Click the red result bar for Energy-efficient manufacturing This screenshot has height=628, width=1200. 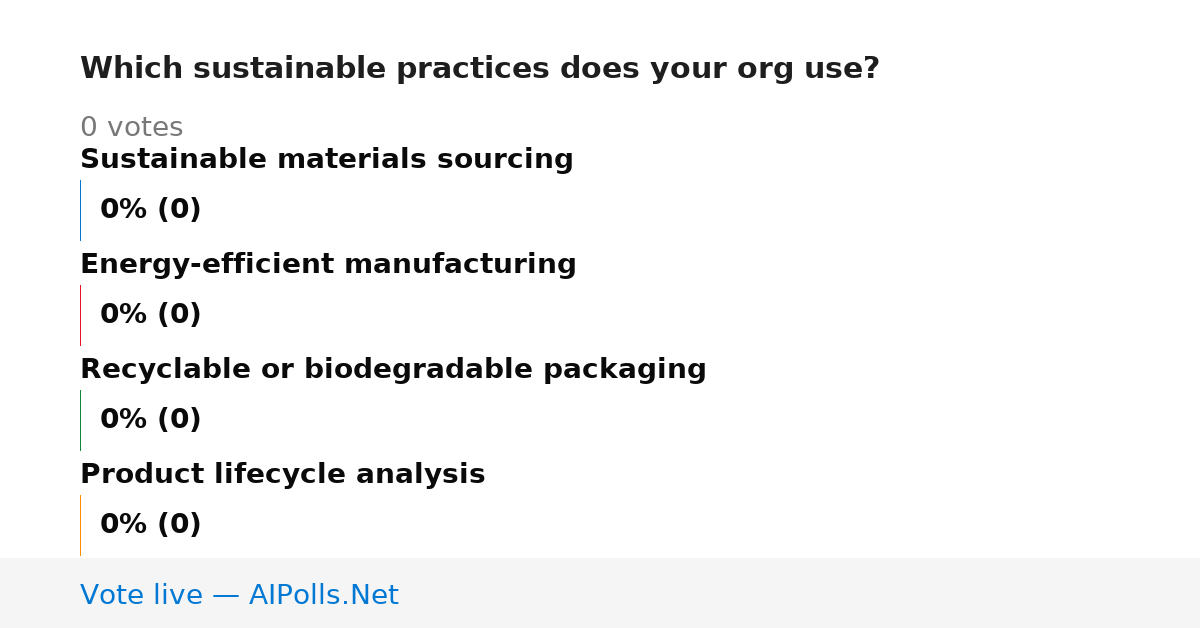pos(80,315)
